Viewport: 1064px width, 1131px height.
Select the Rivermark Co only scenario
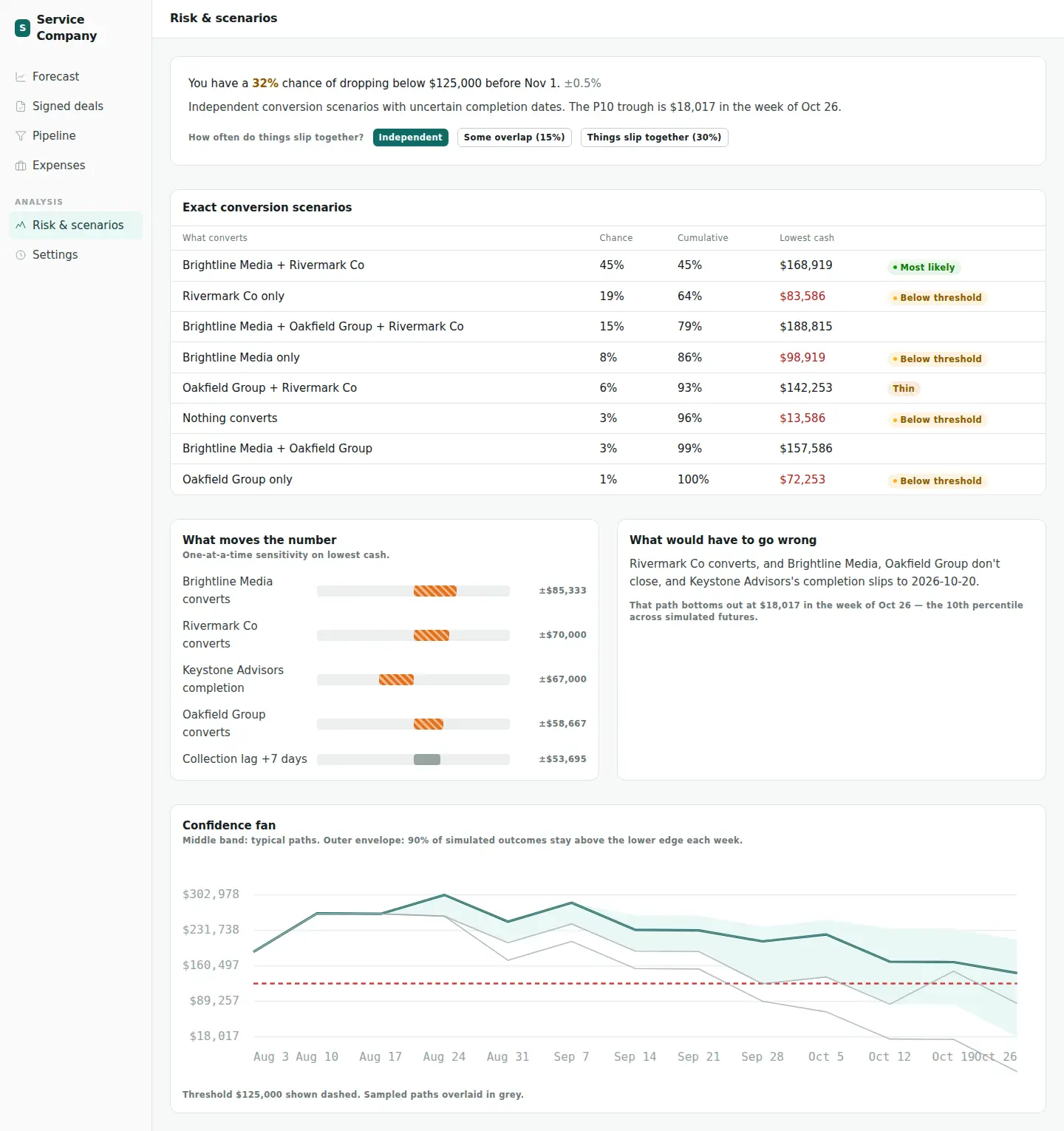pos(608,296)
